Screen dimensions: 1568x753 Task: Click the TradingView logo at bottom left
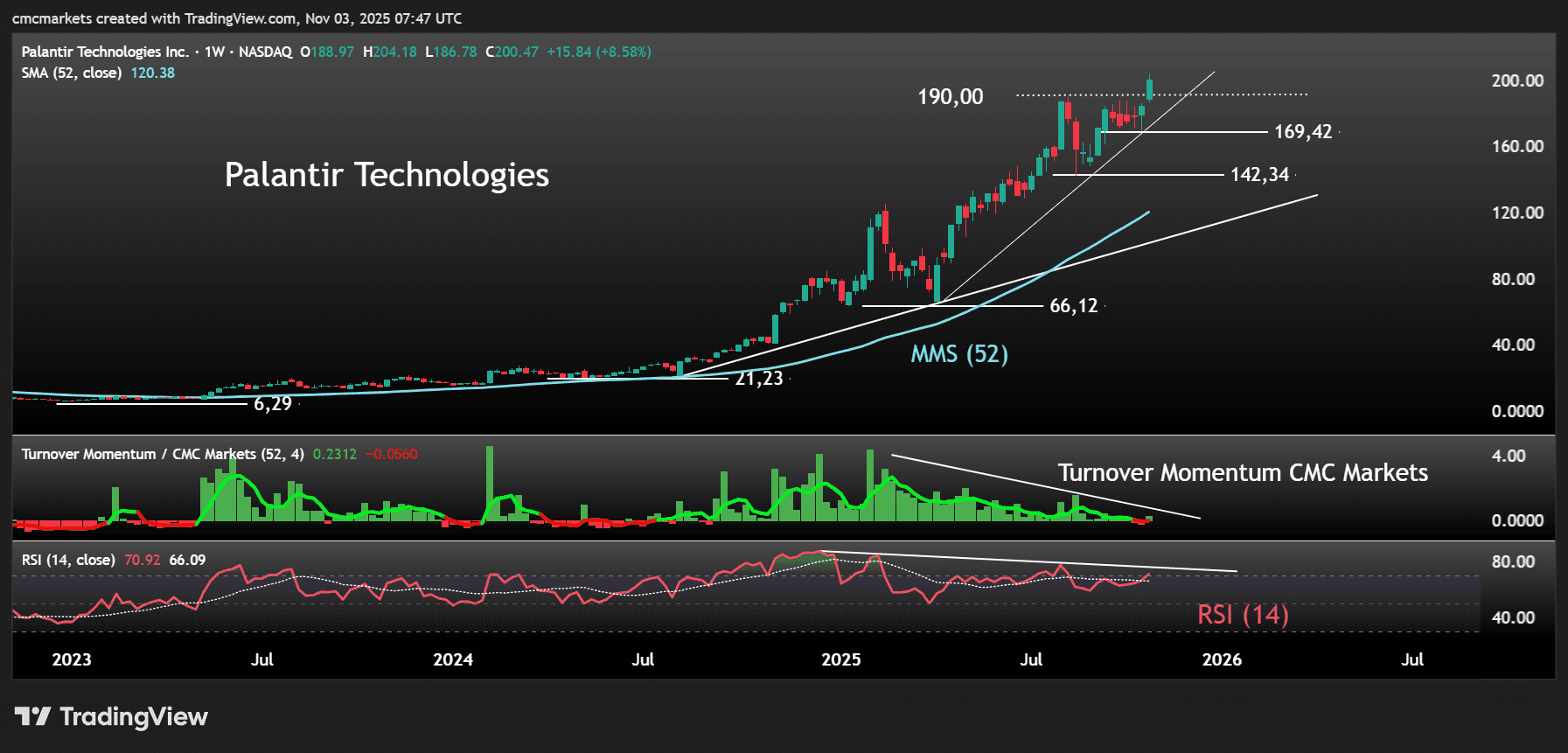coord(111,717)
